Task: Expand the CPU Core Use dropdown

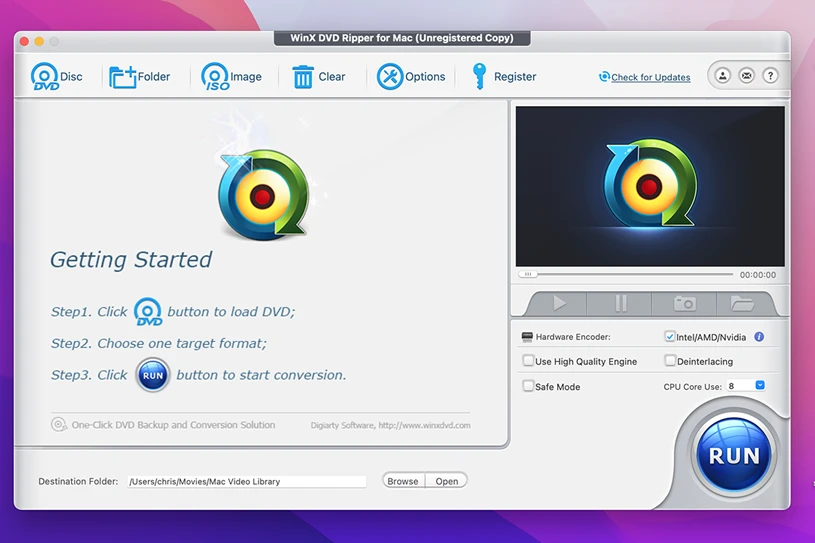Action: [x=760, y=386]
